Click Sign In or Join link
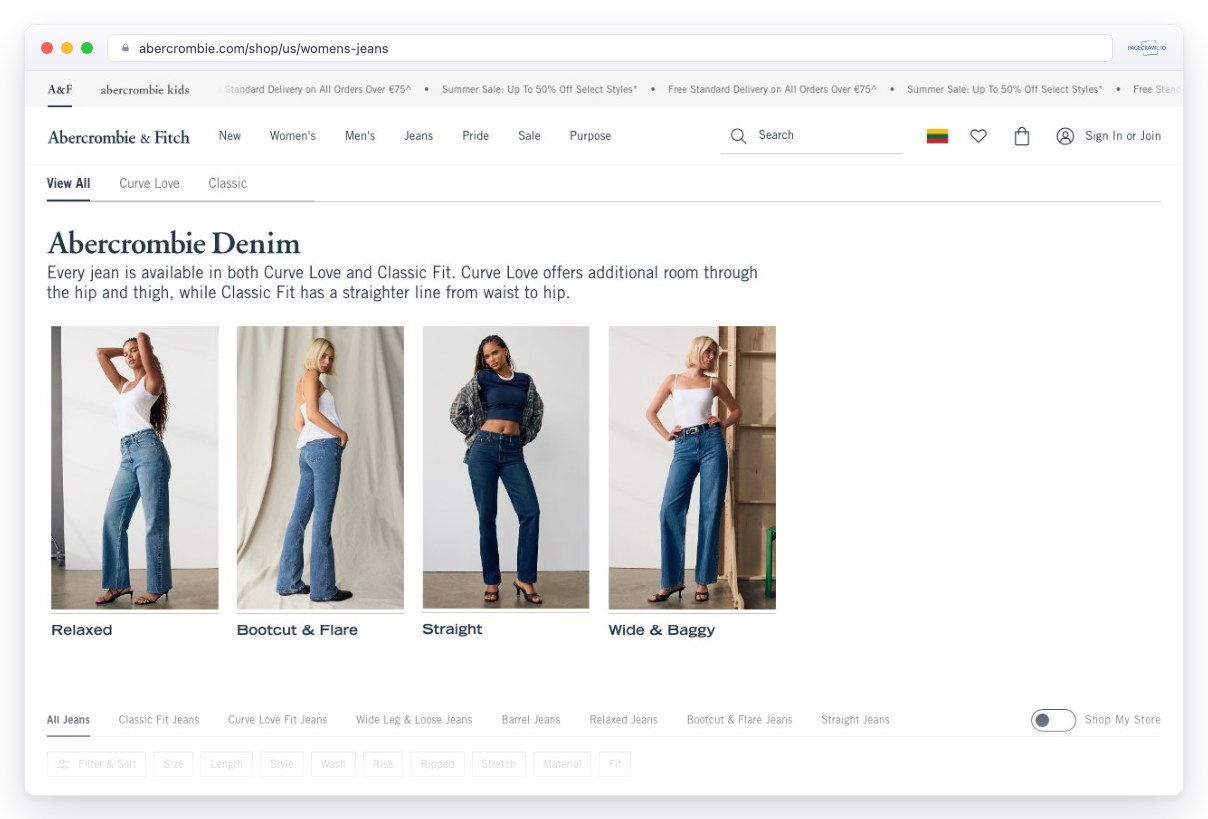The height and width of the screenshot is (819, 1208). point(1123,136)
